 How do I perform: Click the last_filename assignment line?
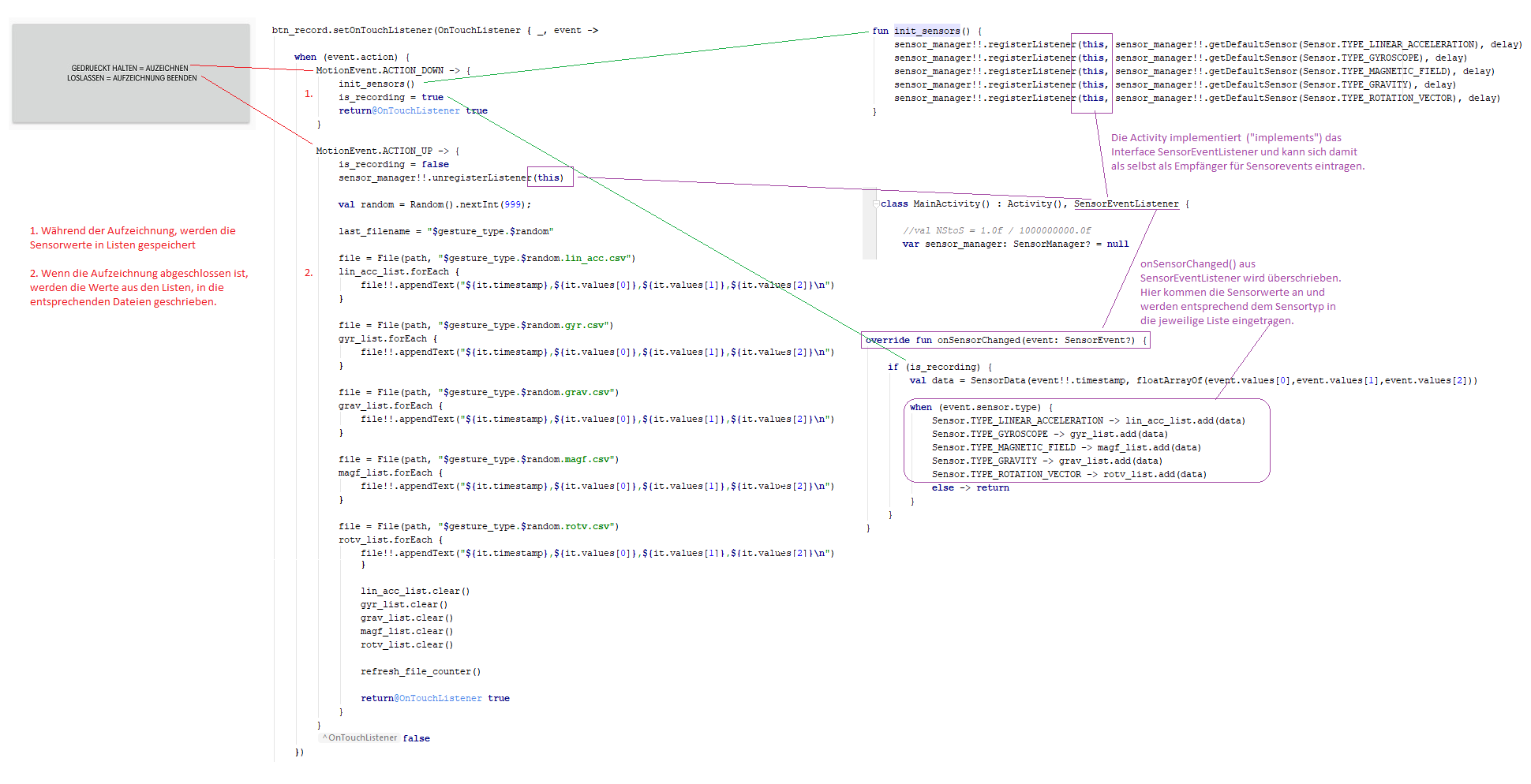446,232
